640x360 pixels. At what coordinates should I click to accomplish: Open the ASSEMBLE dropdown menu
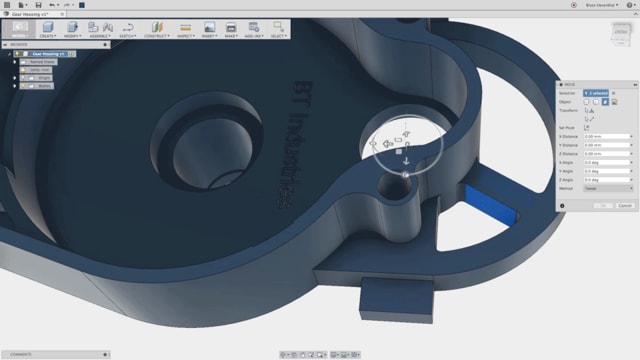100,36
